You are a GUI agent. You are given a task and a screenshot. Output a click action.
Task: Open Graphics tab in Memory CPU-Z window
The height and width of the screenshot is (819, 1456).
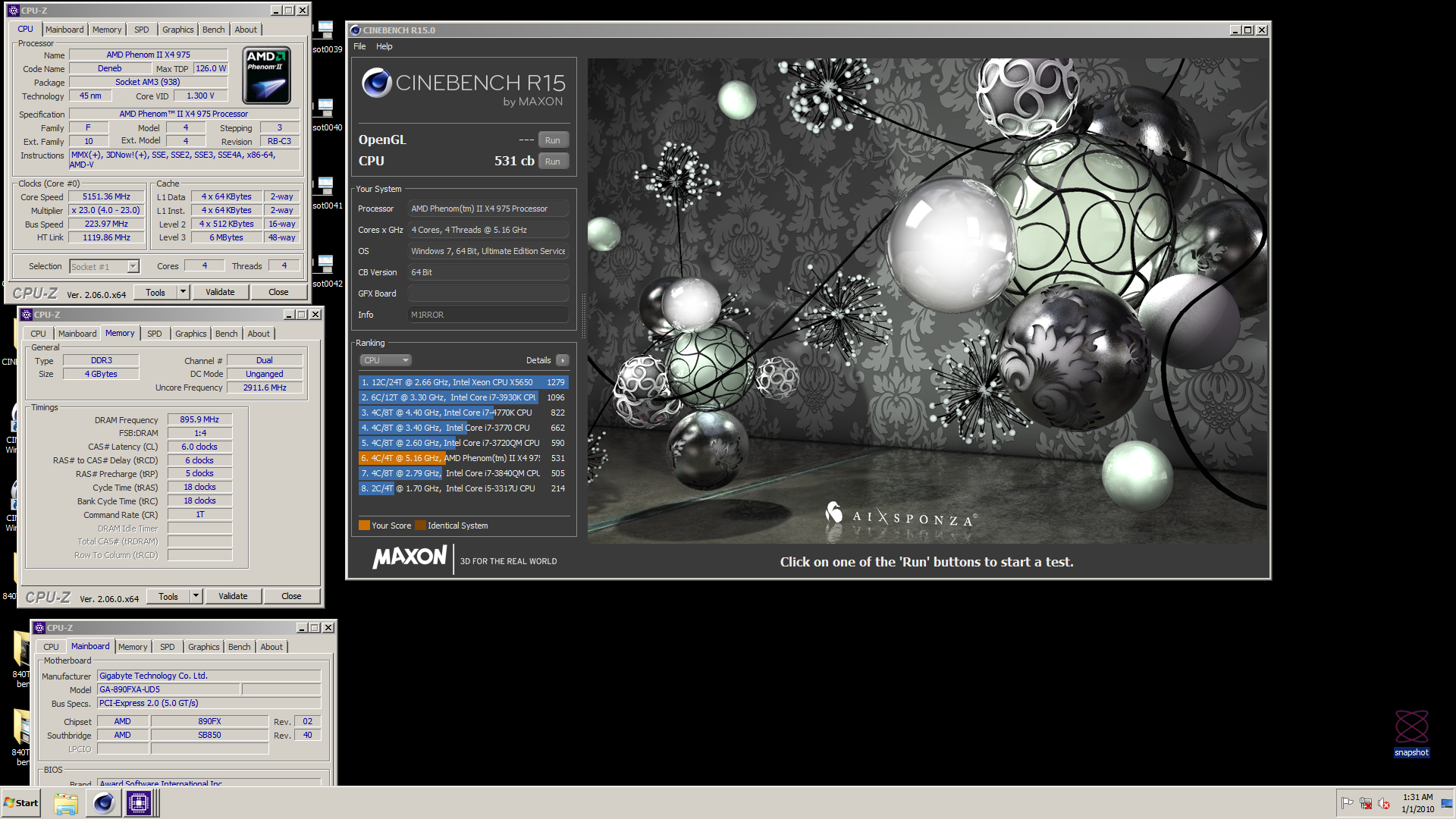pyautogui.click(x=191, y=334)
